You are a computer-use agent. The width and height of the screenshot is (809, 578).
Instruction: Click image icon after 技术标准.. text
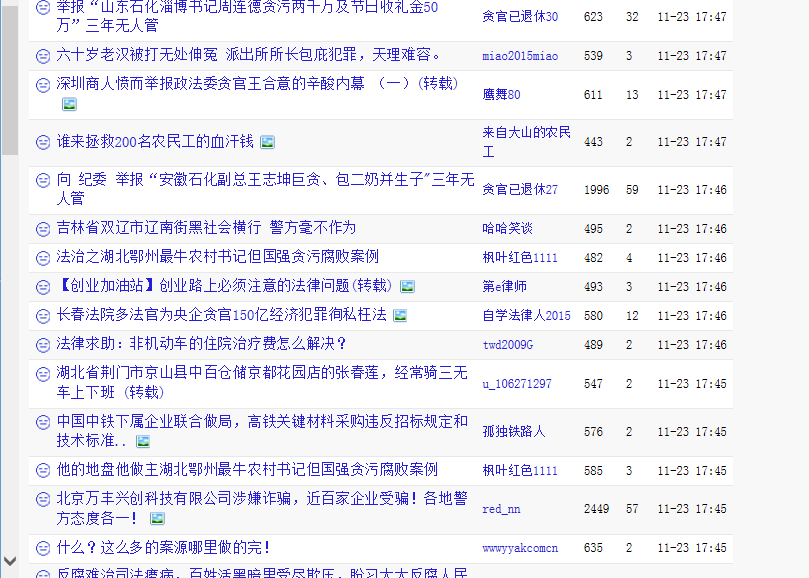(x=143, y=441)
